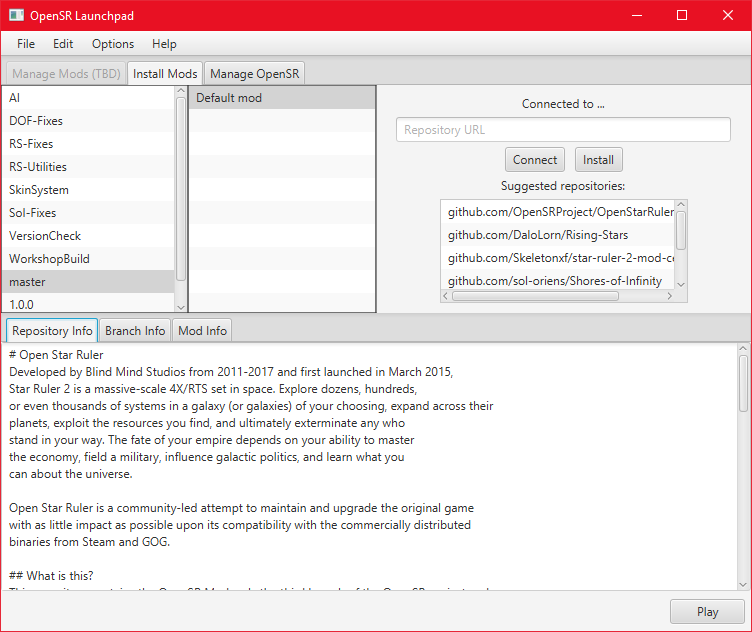Select the RS-Utilities branch
Image resolution: width=752 pixels, height=632 pixels.
point(88,167)
